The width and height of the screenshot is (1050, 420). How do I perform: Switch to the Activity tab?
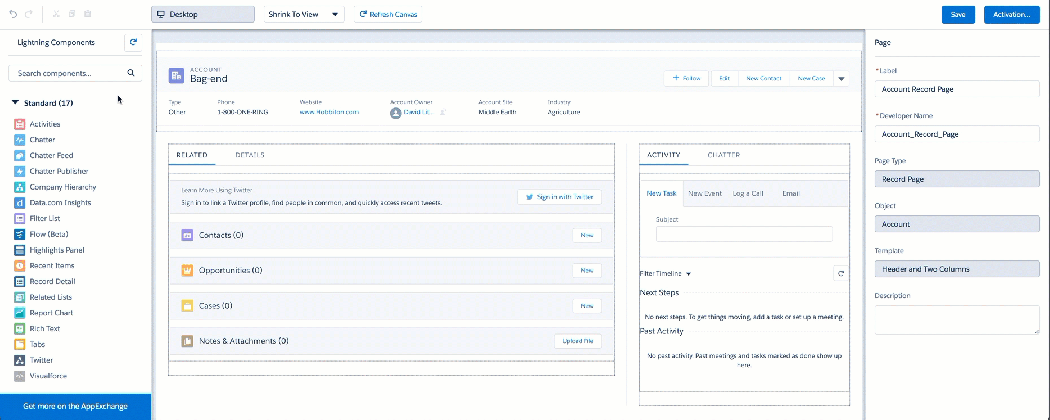pos(663,155)
